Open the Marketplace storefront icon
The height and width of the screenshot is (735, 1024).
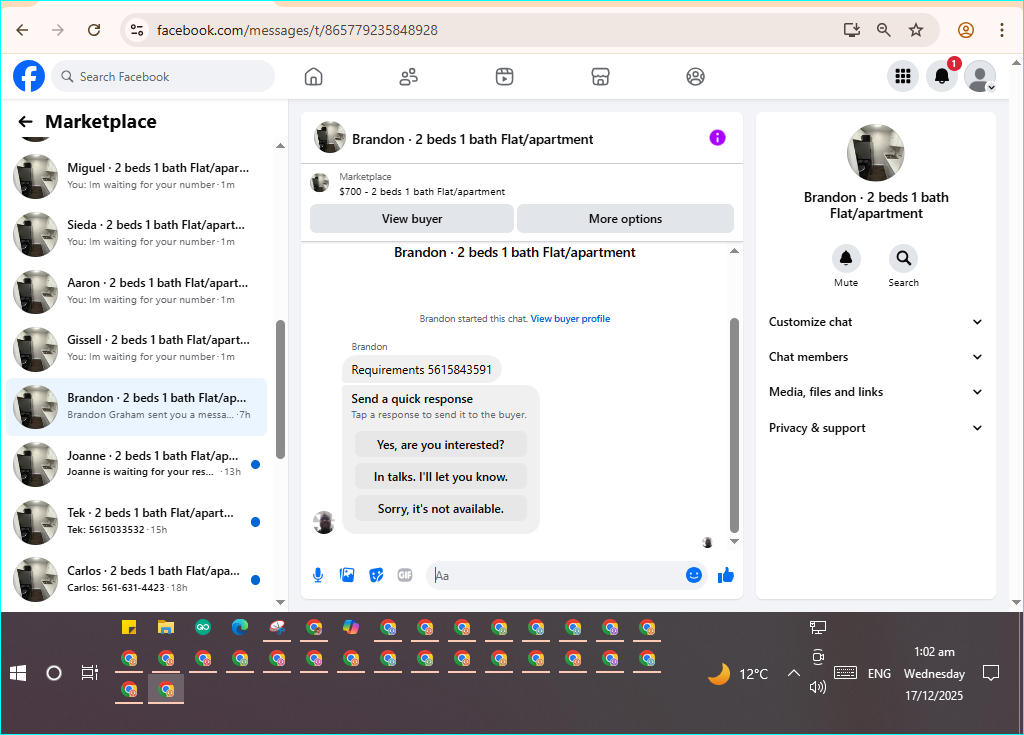coord(600,76)
